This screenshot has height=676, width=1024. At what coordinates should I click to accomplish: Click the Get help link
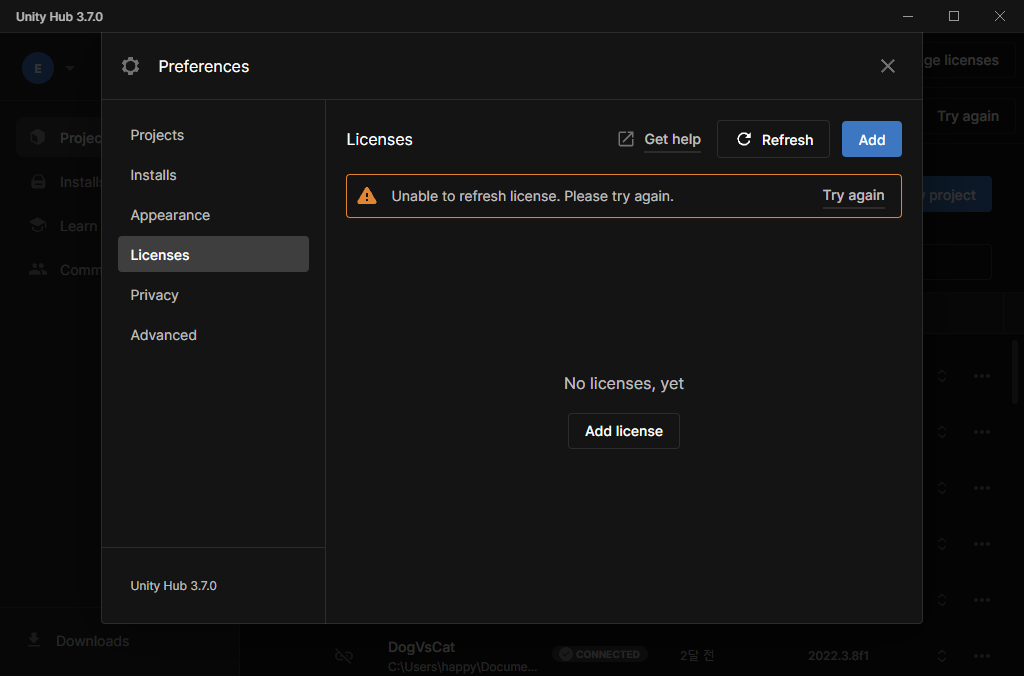tap(672, 139)
